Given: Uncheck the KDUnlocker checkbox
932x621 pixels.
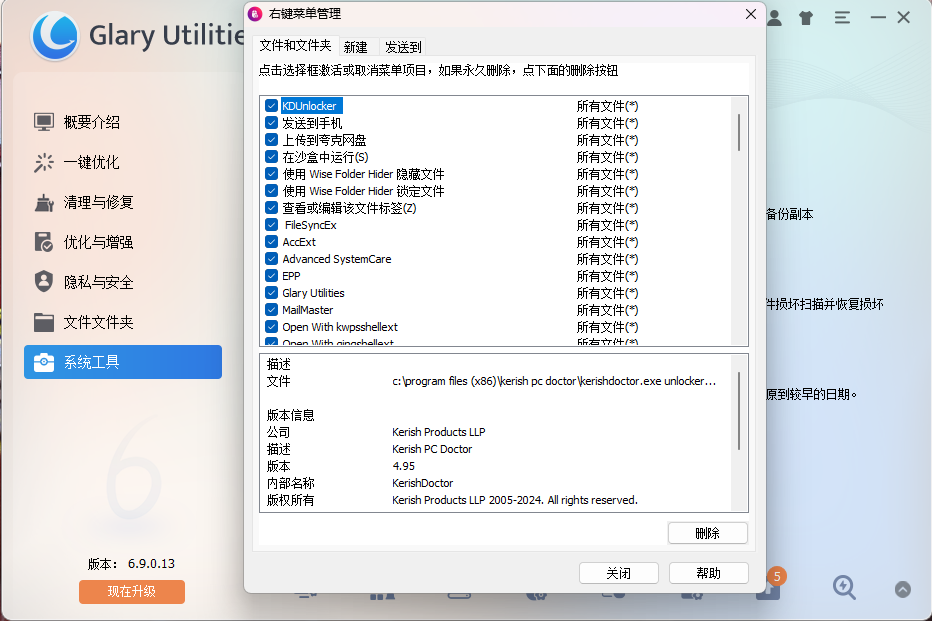Looking at the screenshot, I should pos(272,106).
